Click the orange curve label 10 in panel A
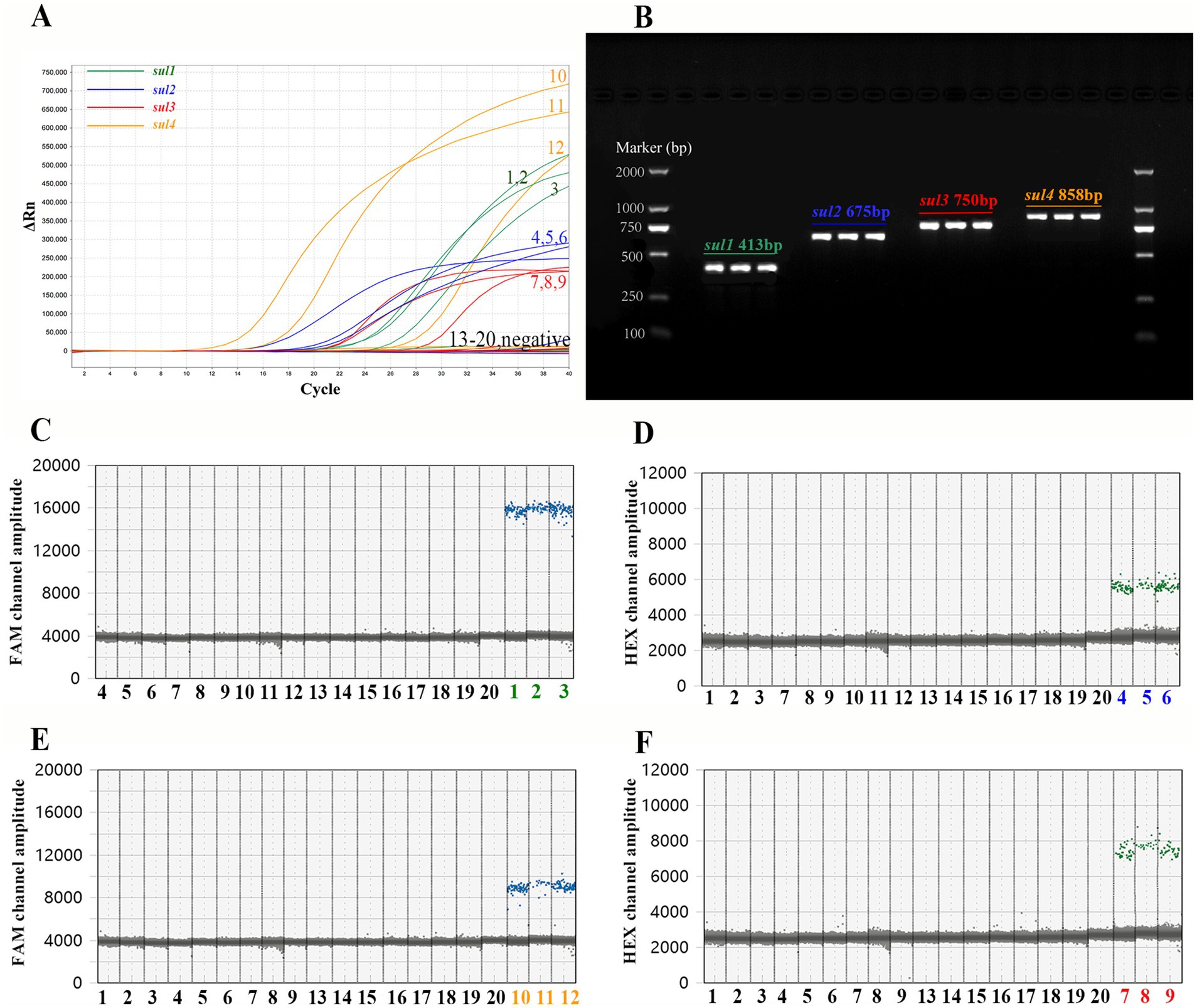Image resolution: width=1197 pixels, height=1008 pixels. (558, 77)
